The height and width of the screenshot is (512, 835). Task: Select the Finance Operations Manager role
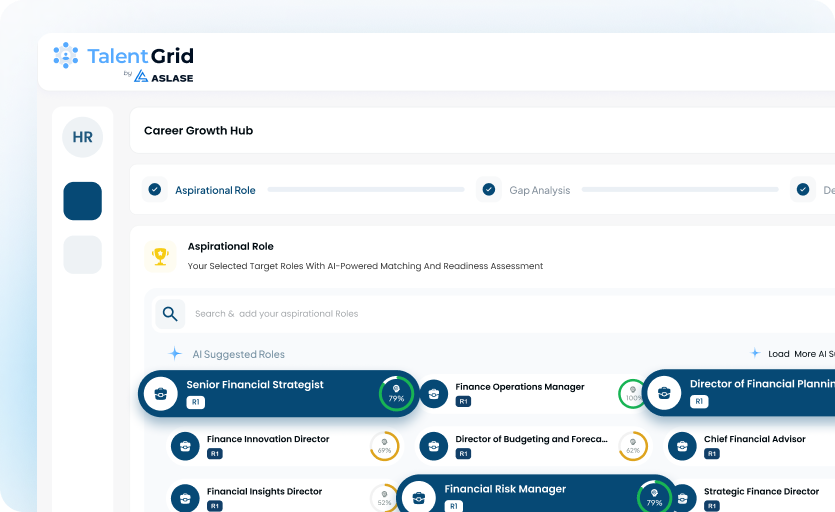pyautogui.click(x=533, y=394)
